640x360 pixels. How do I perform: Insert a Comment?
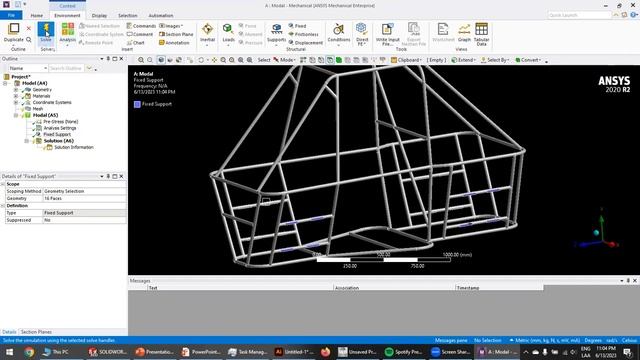point(140,34)
